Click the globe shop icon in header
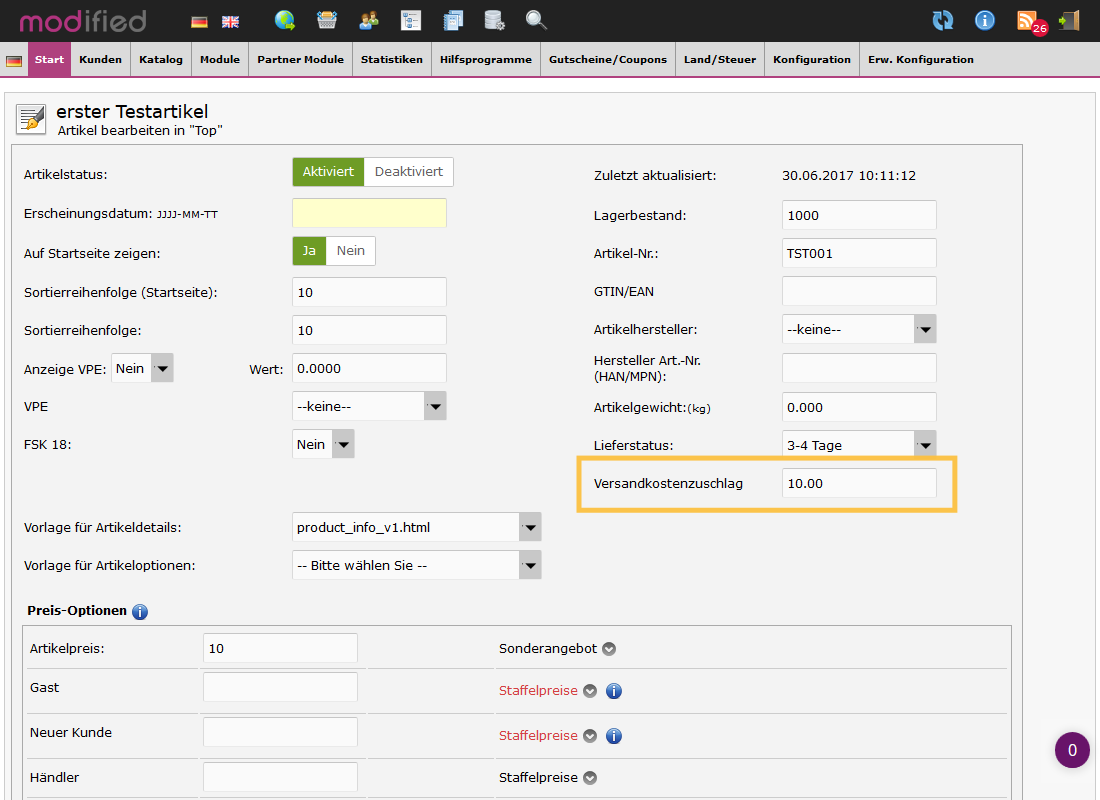Image resolution: width=1100 pixels, height=800 pixels. [x=285, y=20]
